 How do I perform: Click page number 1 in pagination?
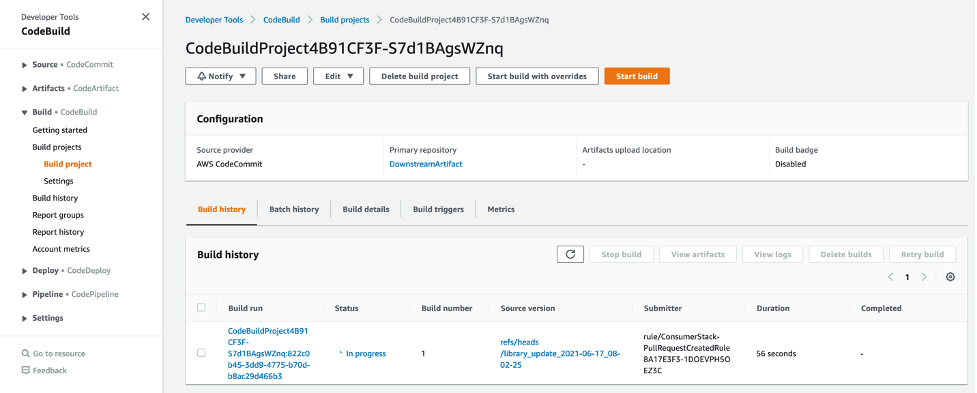[907, 277]
